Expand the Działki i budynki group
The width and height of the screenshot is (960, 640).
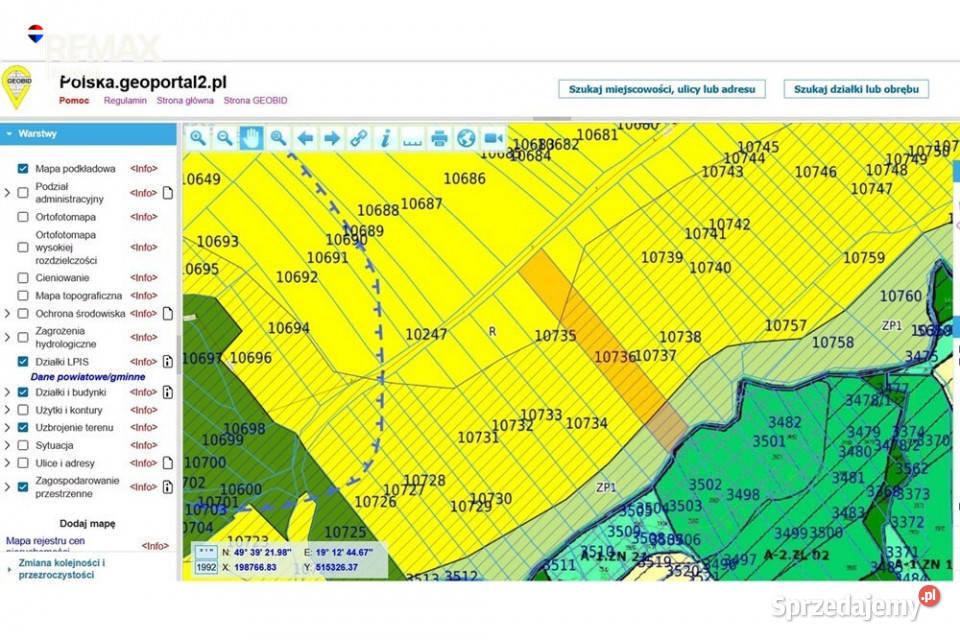7,392
